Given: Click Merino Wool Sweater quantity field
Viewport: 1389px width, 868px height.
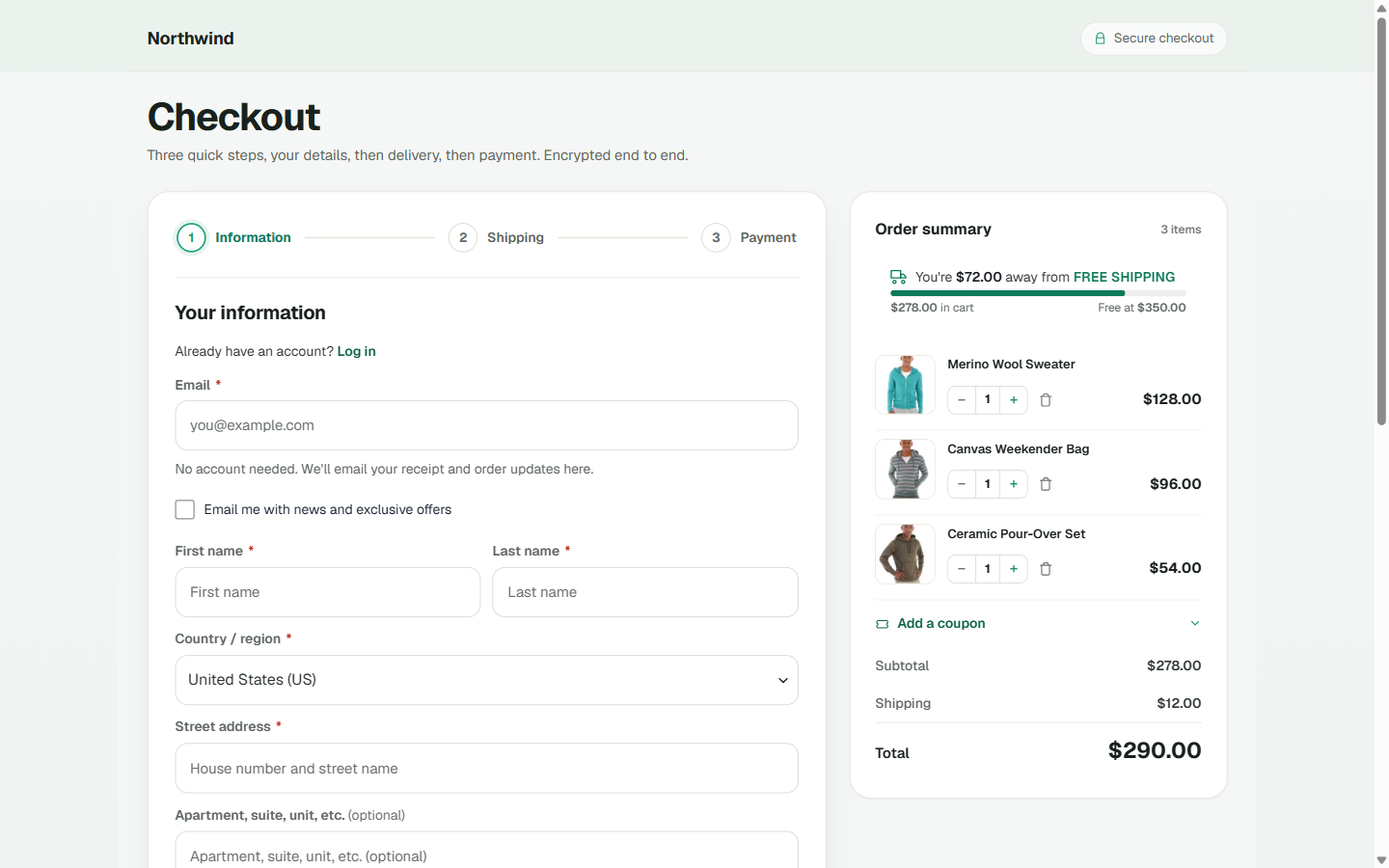Looking at the screenshot, I should [988, 399].
